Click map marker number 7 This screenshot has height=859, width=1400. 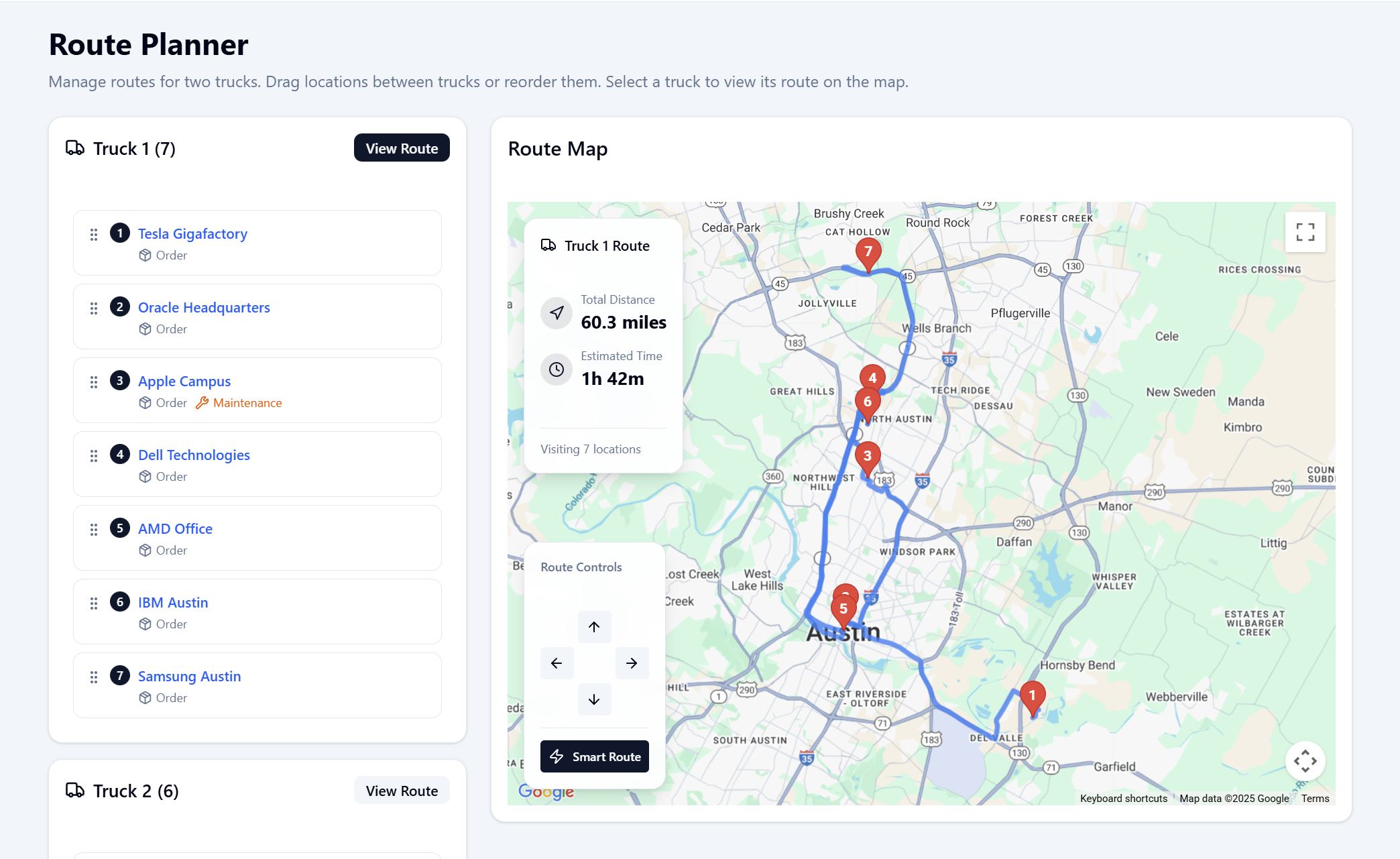tap(868, 253)
